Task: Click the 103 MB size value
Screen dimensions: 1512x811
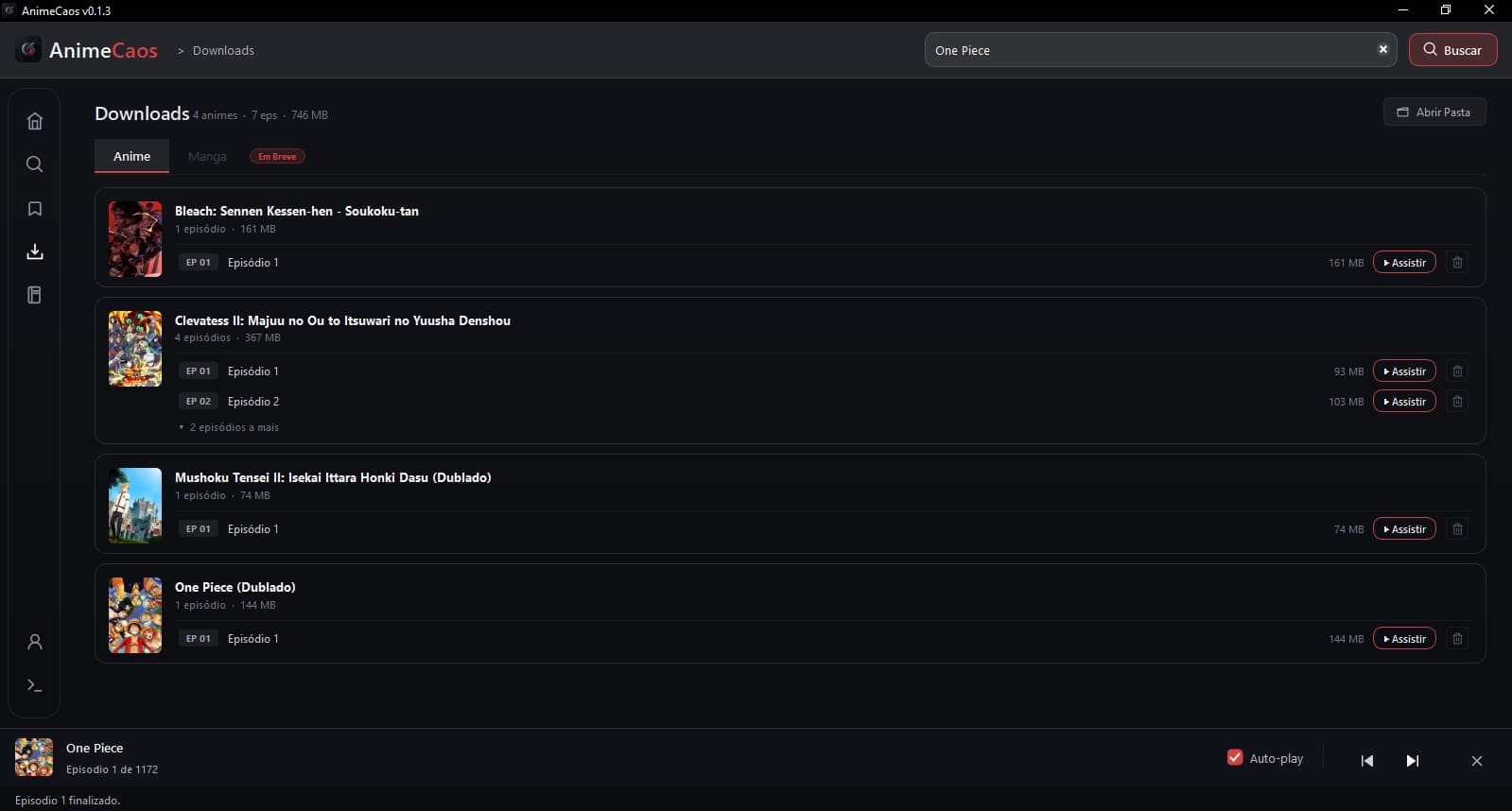Action: tap(1346, 402)
